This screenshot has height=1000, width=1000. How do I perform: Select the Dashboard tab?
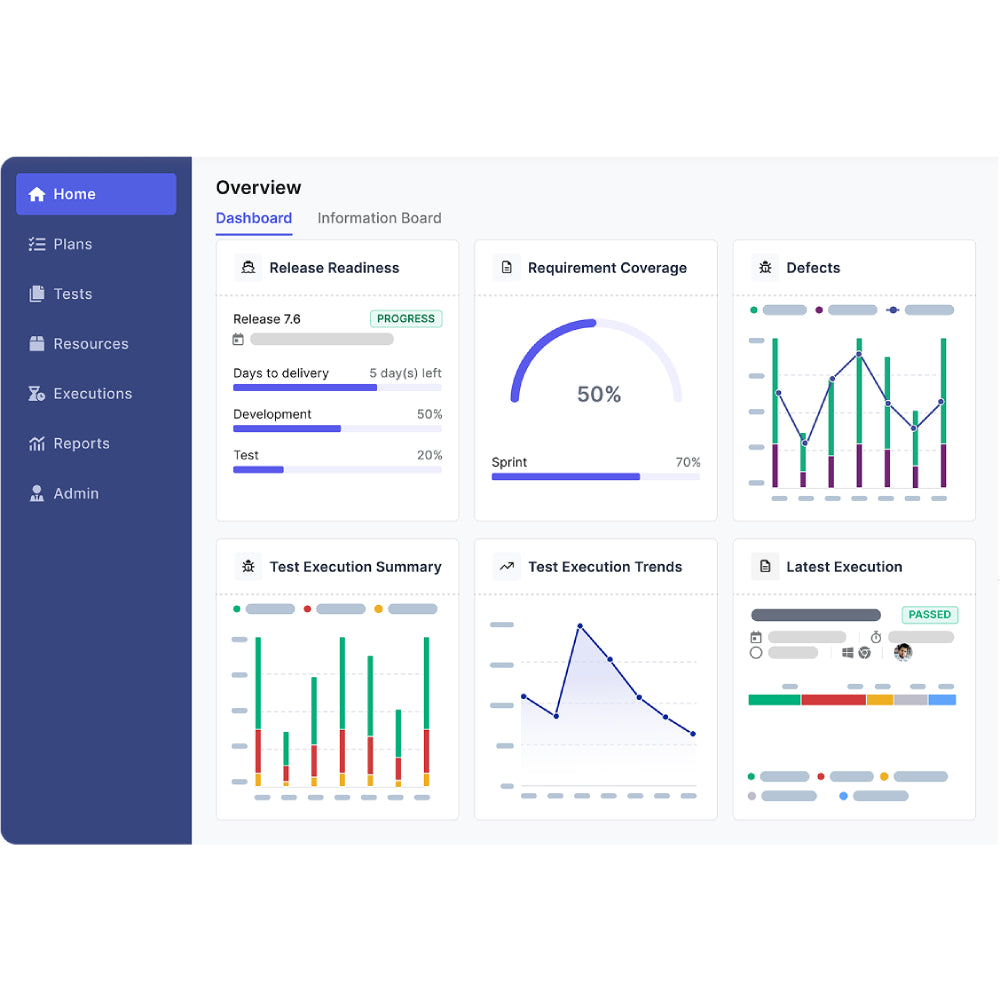pos(254,218)
